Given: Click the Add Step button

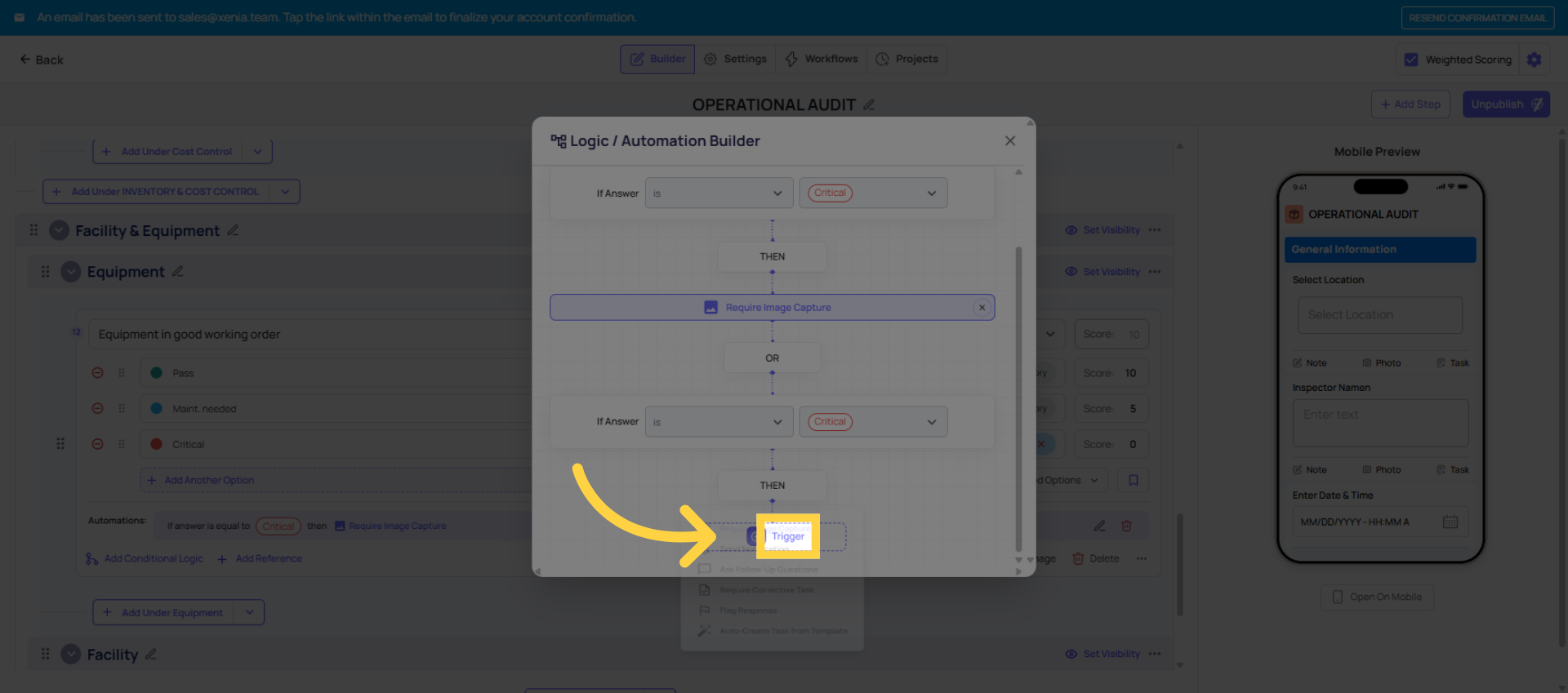Looking at the screenshot, I should 1410,104.
